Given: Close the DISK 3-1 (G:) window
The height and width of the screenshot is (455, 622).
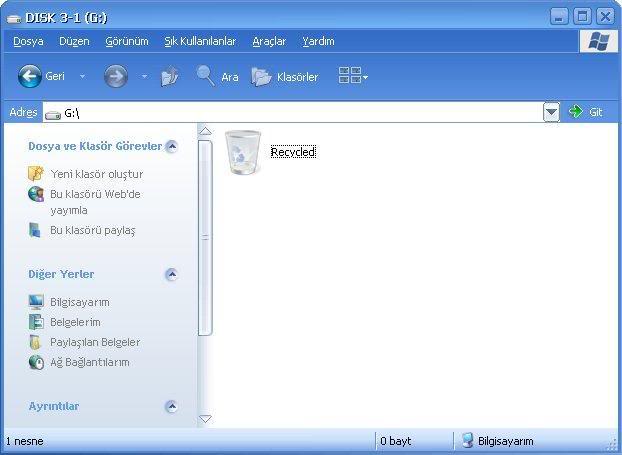Looking at the screenshot, I should [605, 17].
